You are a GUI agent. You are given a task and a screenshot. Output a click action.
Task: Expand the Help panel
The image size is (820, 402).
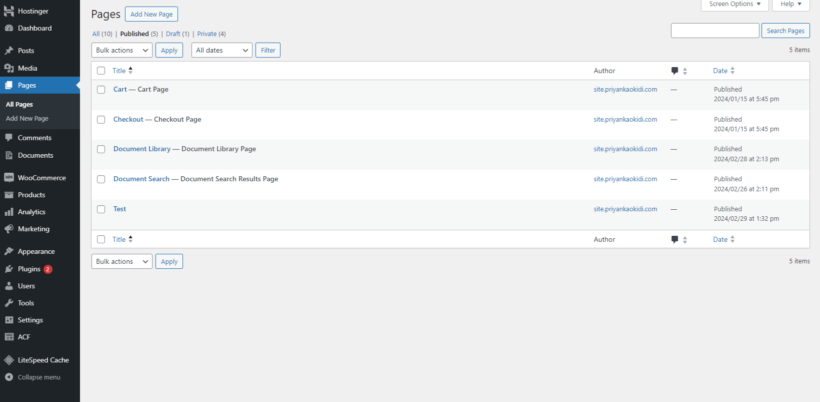(791, 4)
